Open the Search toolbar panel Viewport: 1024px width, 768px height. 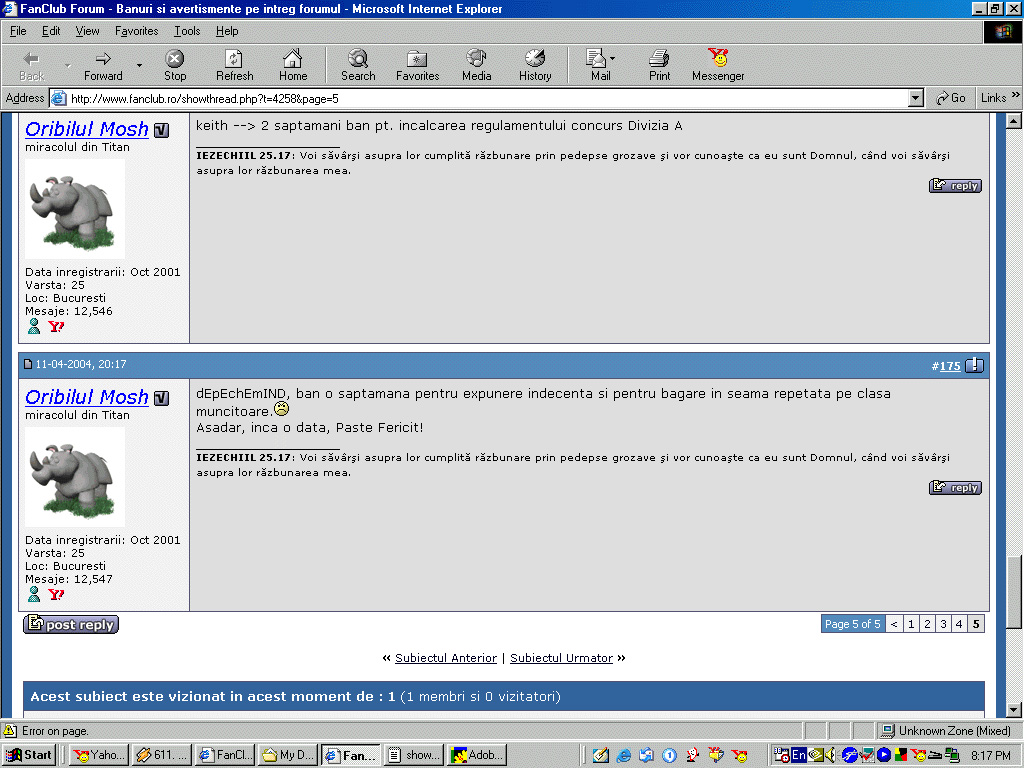[x=358, y=65]
